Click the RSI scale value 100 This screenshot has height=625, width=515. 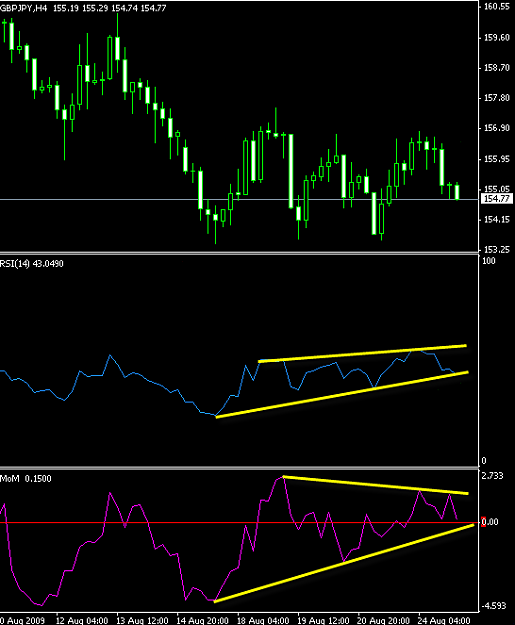click(x=489, y=261)
